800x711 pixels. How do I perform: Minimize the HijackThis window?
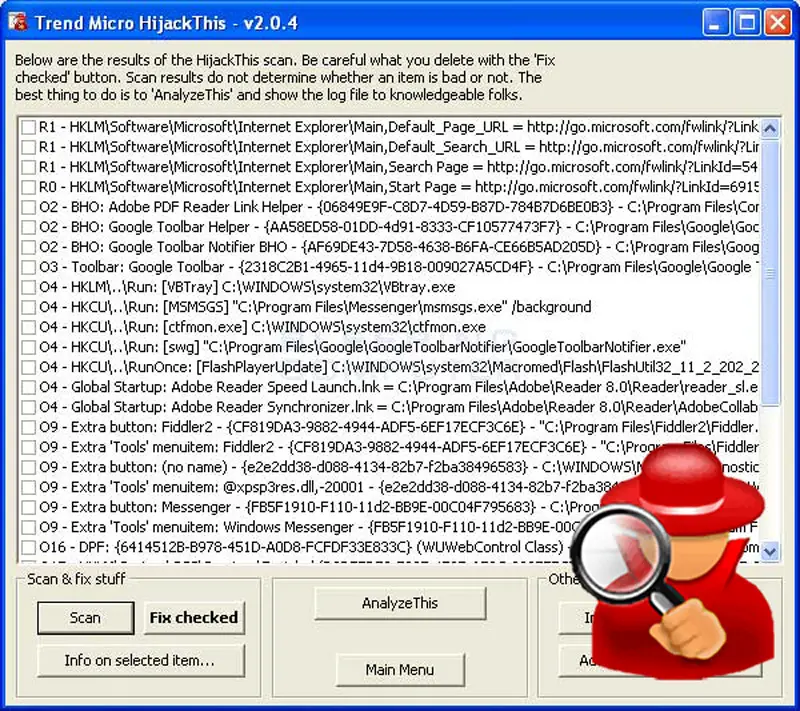tap(715, 22)
